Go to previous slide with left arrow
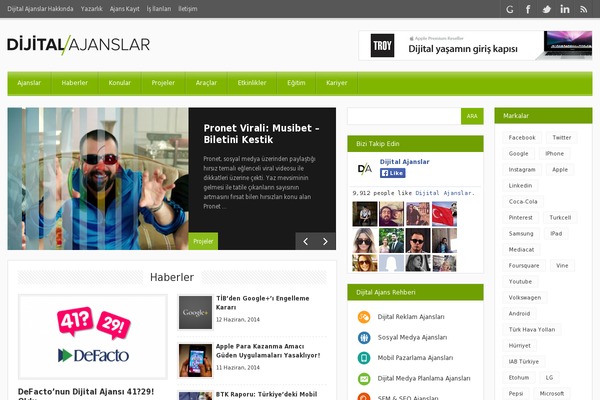Screen dimensions: 600x400 [305, 242]
